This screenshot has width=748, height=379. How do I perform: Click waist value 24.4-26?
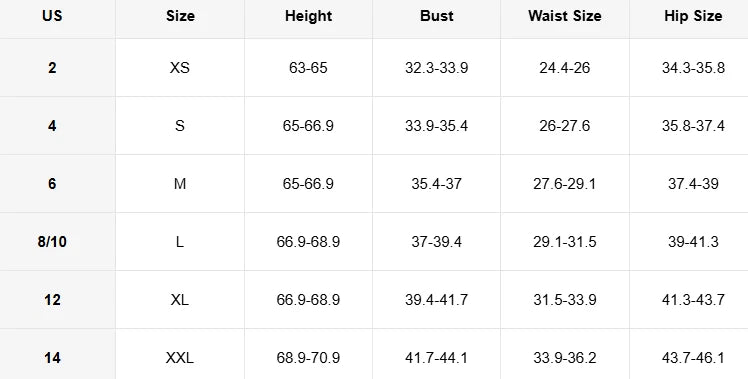564,68
